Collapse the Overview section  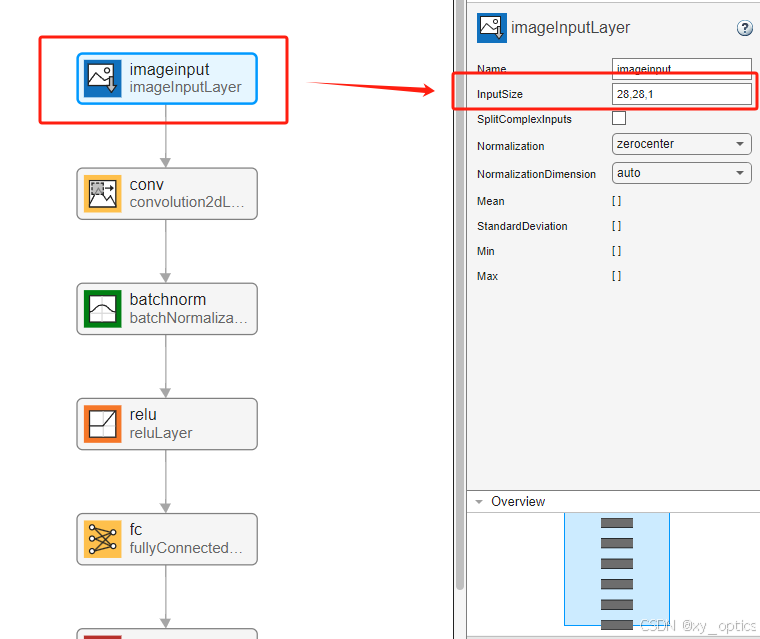point(479,502)
